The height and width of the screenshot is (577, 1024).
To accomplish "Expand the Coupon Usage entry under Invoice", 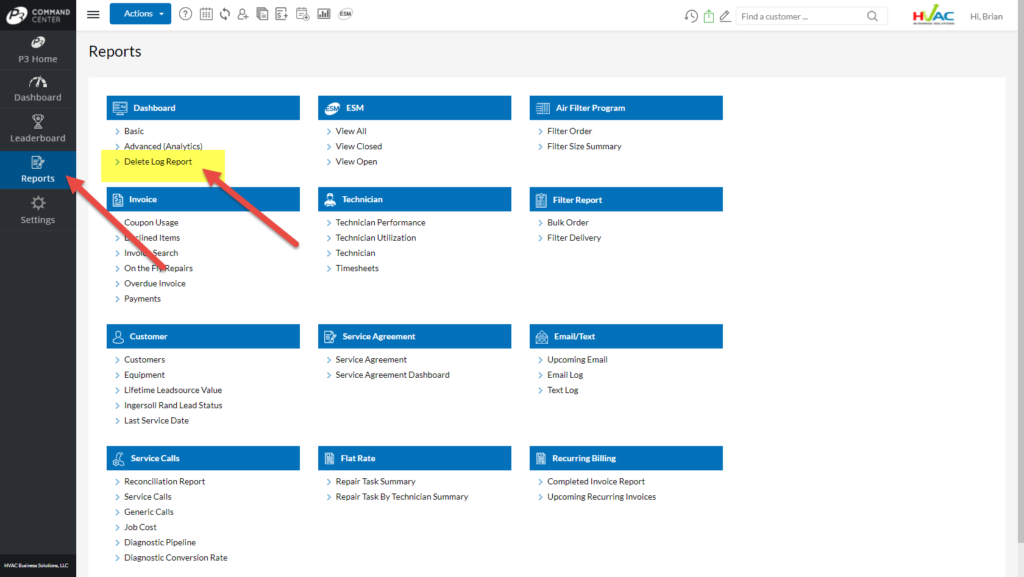I will tap(150, 222).
